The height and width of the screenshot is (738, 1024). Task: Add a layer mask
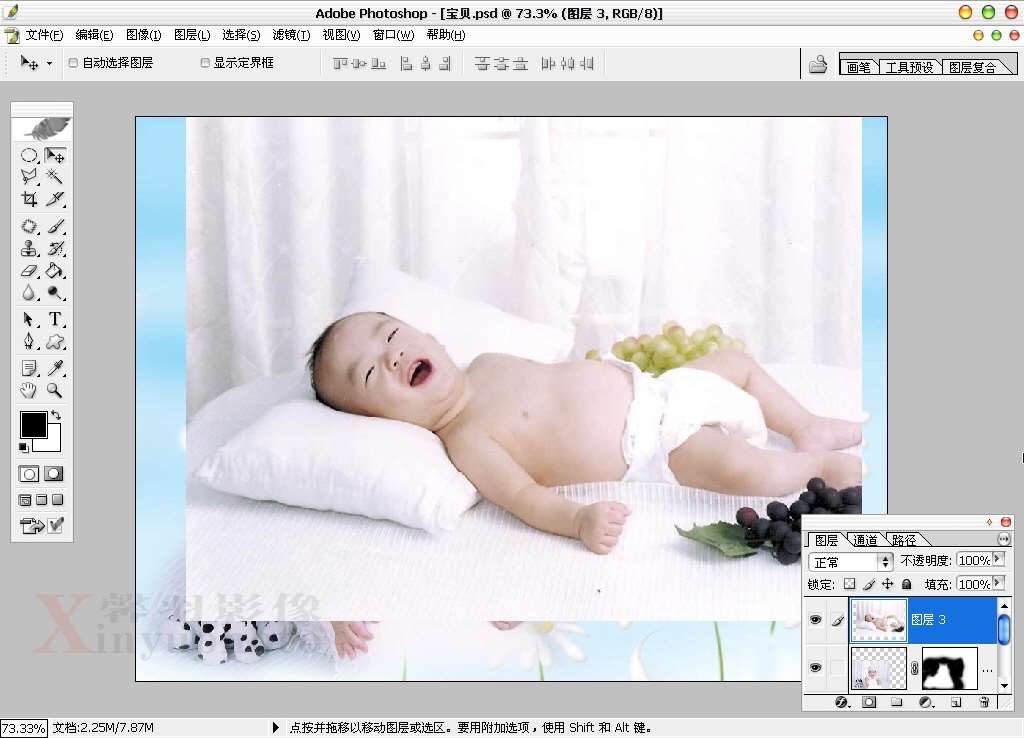pos(869,702)
